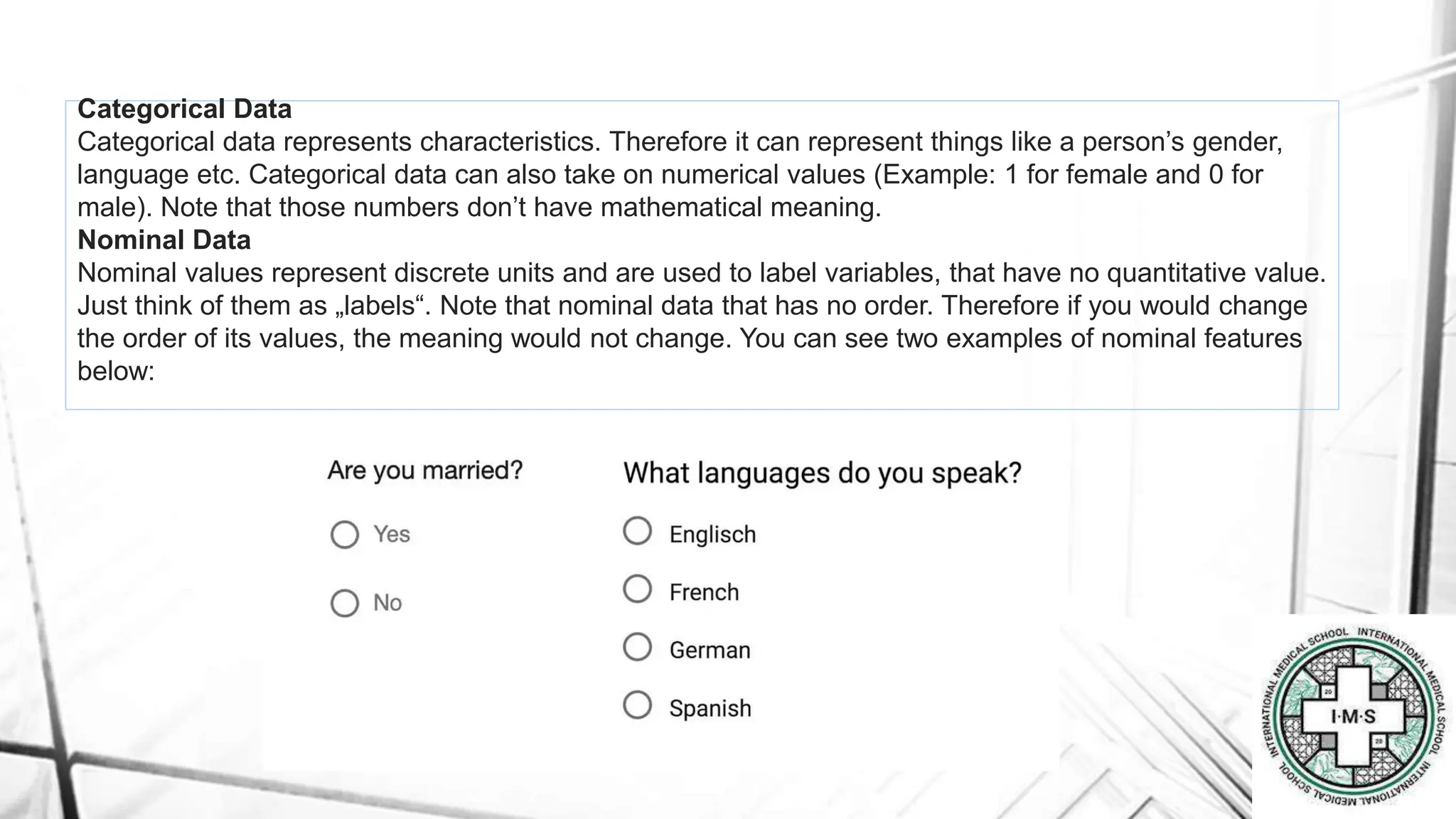1456x819 pixels.
Task: Click the 'Spanish' option label text
Action: (x=710, y=709)
